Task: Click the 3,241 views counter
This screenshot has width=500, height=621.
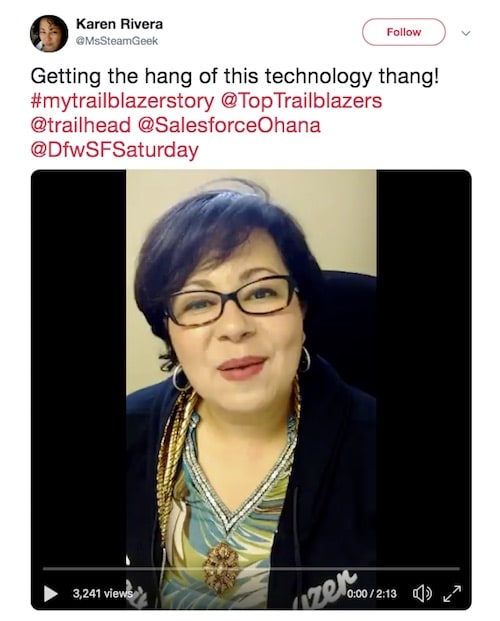Action: (102, 593)
